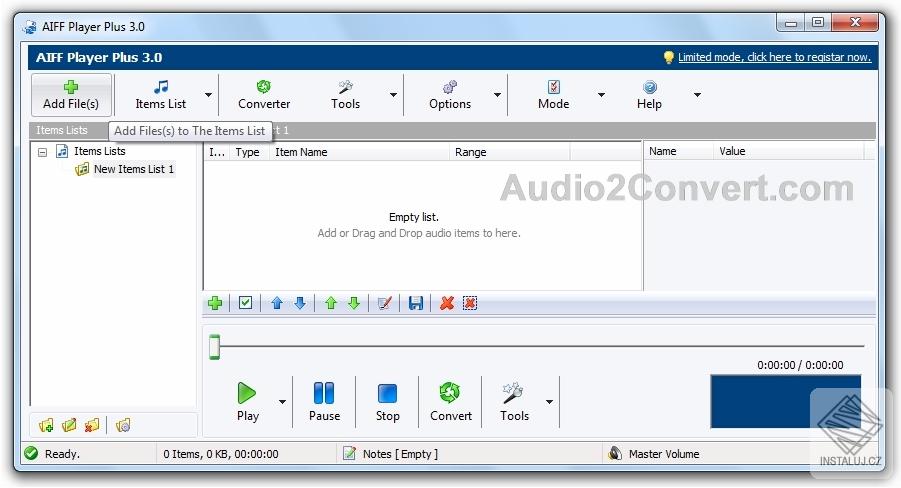The height and width of the screenshot is (488, 901).
Task: Click the Master Volume speaker icon
Action: coord(615,454)
